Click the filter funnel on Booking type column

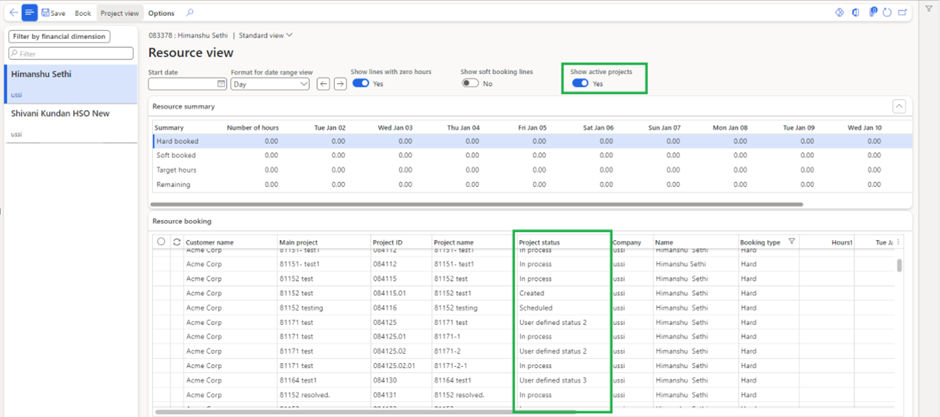tap(792, 242)
